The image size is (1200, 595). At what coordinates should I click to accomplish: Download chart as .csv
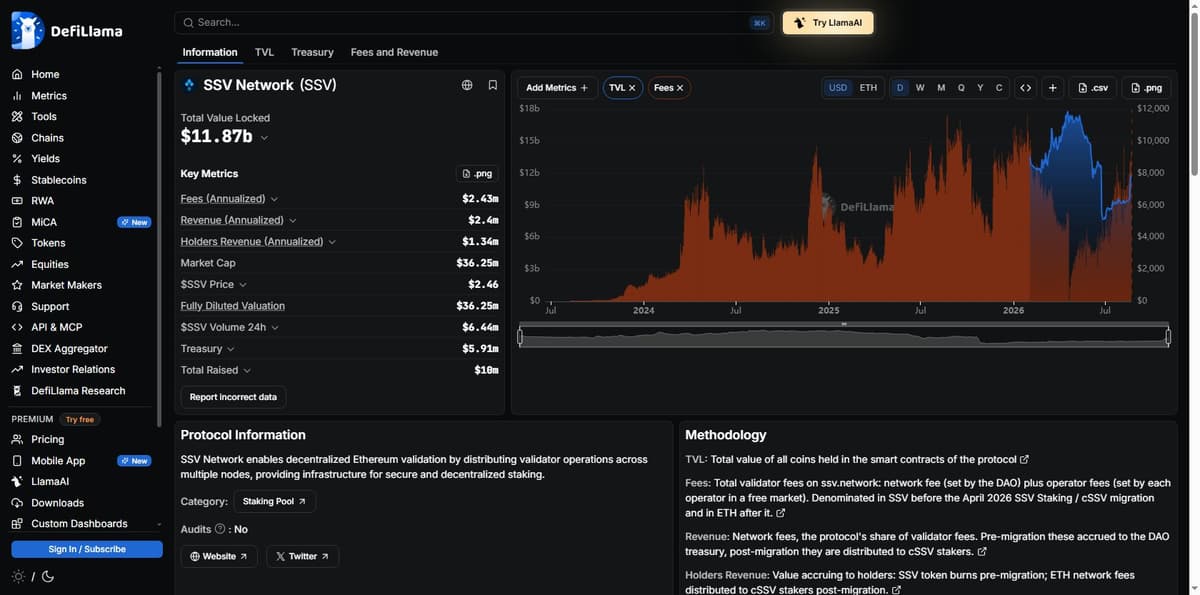pos(1093,88)
